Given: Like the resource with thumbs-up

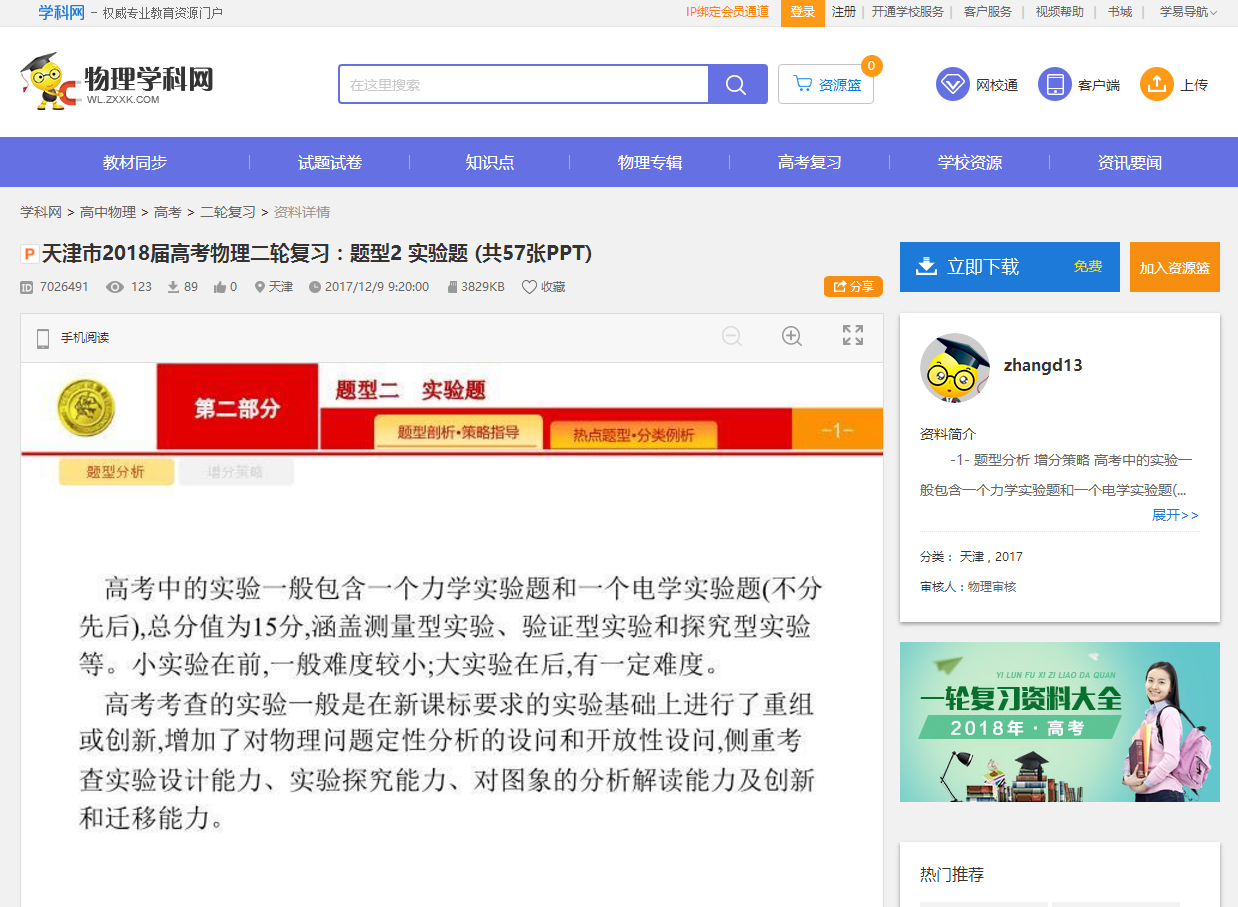Looking at the screenshot, I should tap(220, 287).
